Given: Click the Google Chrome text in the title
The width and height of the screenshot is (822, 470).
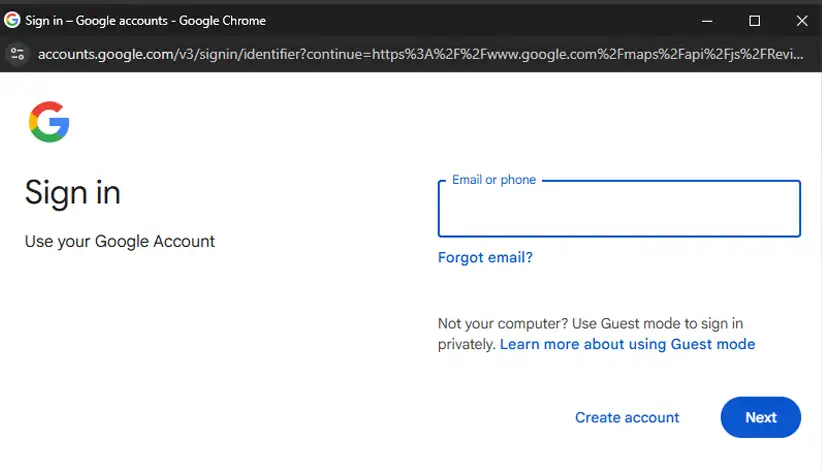Looking at the screenshot, I should click(x=222, y=20).
